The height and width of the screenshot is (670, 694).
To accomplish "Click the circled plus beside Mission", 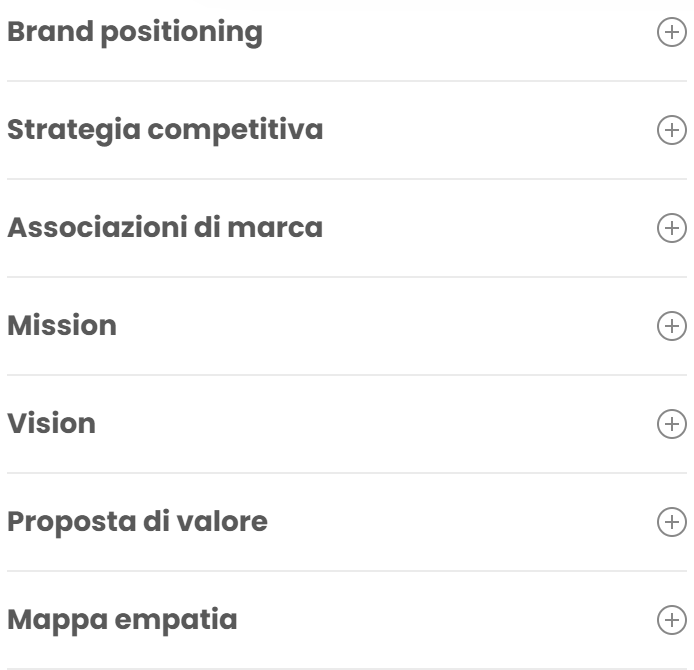I will (x=671, y=326).
